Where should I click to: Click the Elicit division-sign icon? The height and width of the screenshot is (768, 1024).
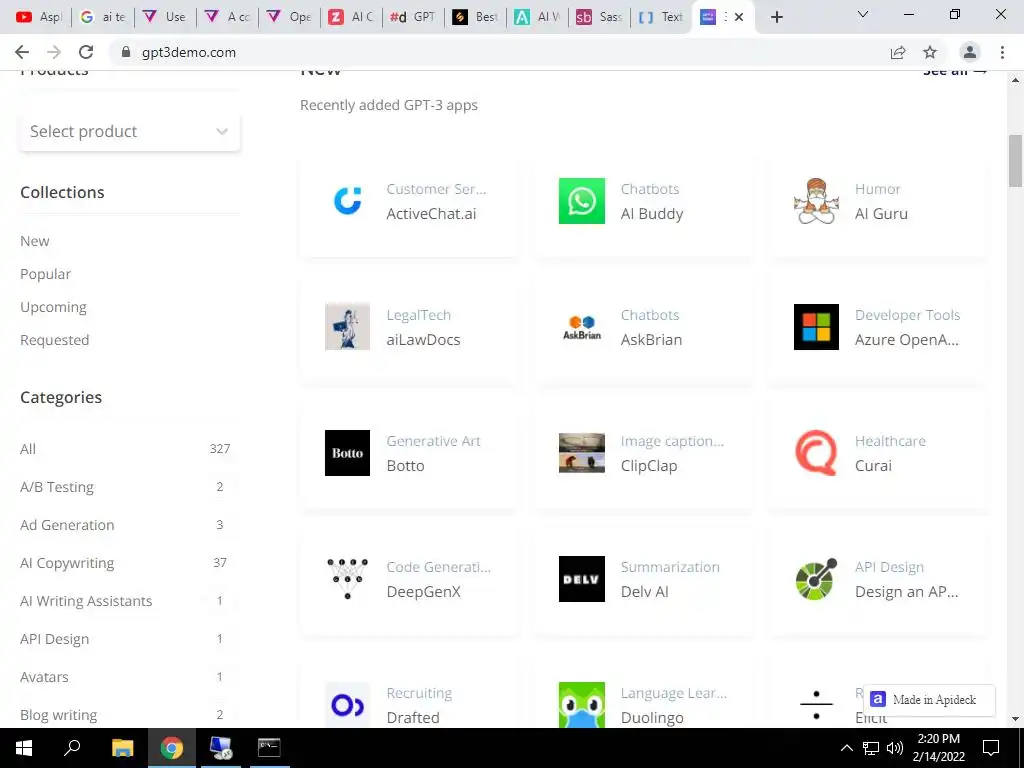tap(816, 705)
